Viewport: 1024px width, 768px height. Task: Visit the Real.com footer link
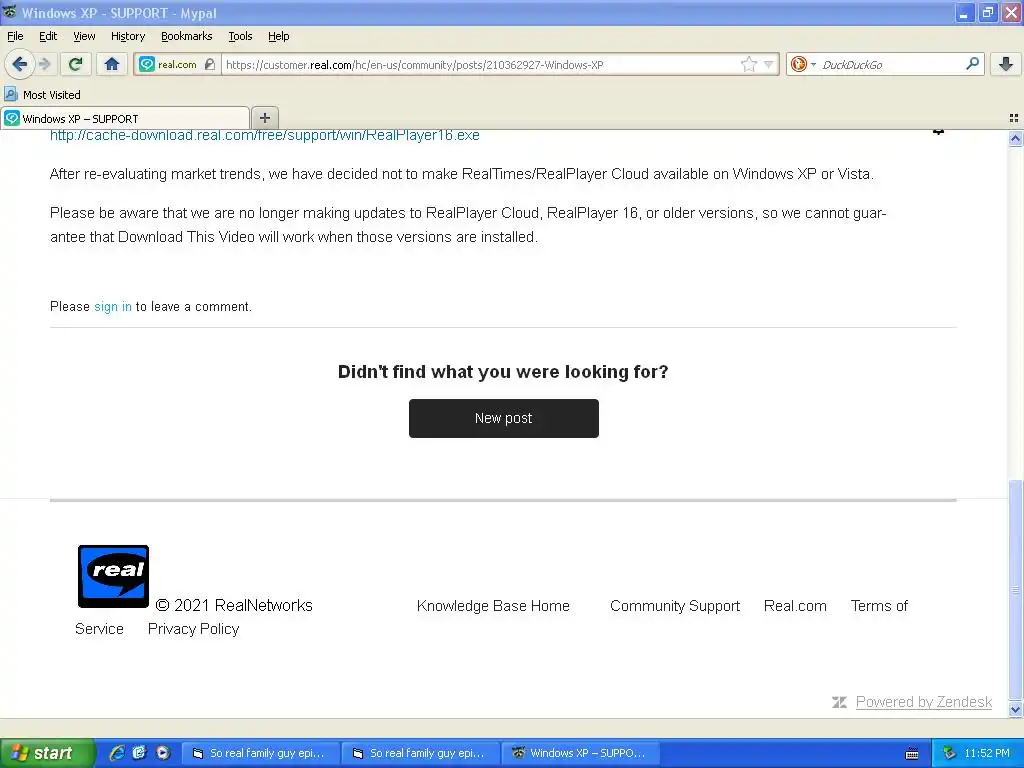click(x=795, y=606)
